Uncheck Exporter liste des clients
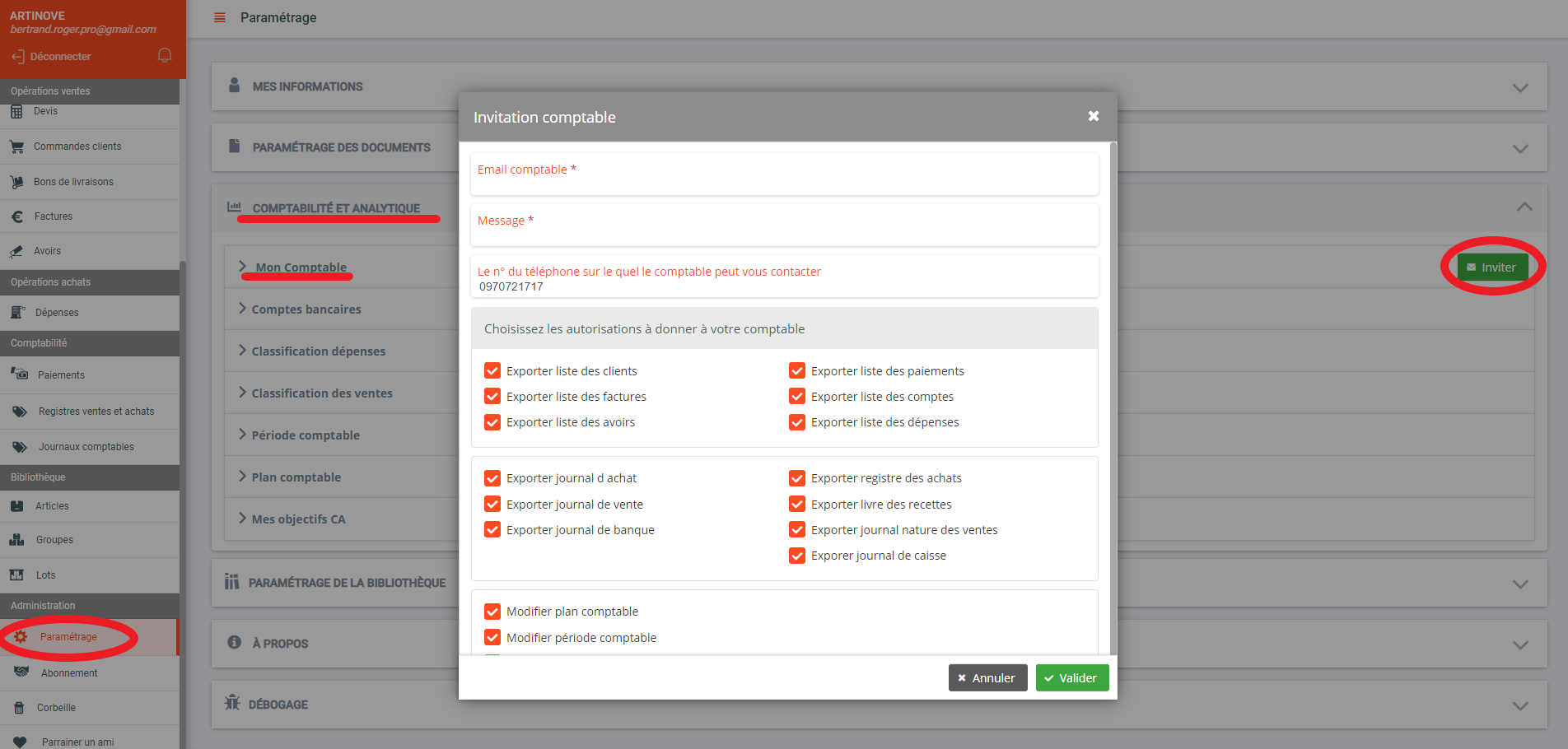The width and height of the screenshot is (1568, 749). [x=492, y=371]
